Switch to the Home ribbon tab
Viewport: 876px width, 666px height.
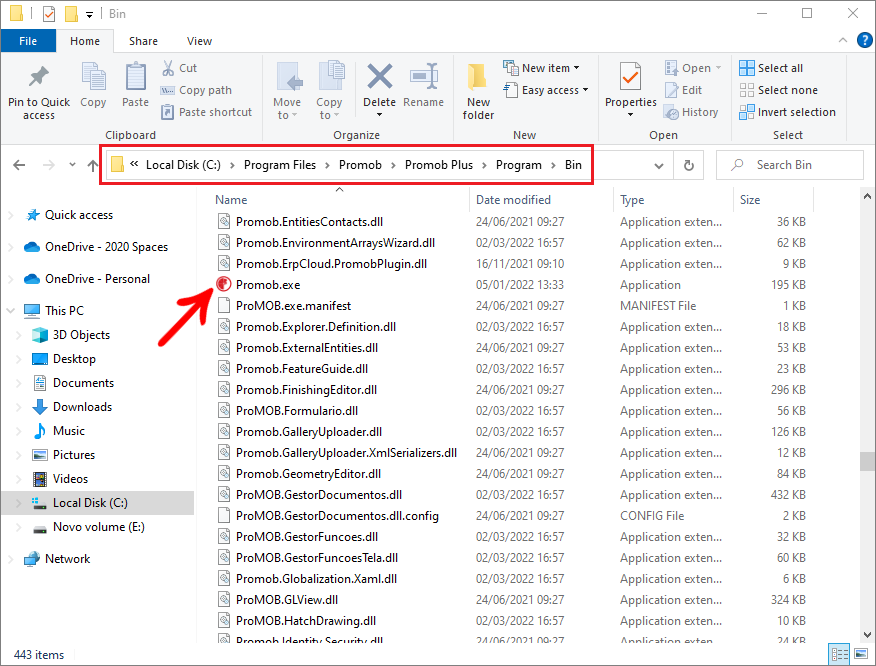coord(85,41)
